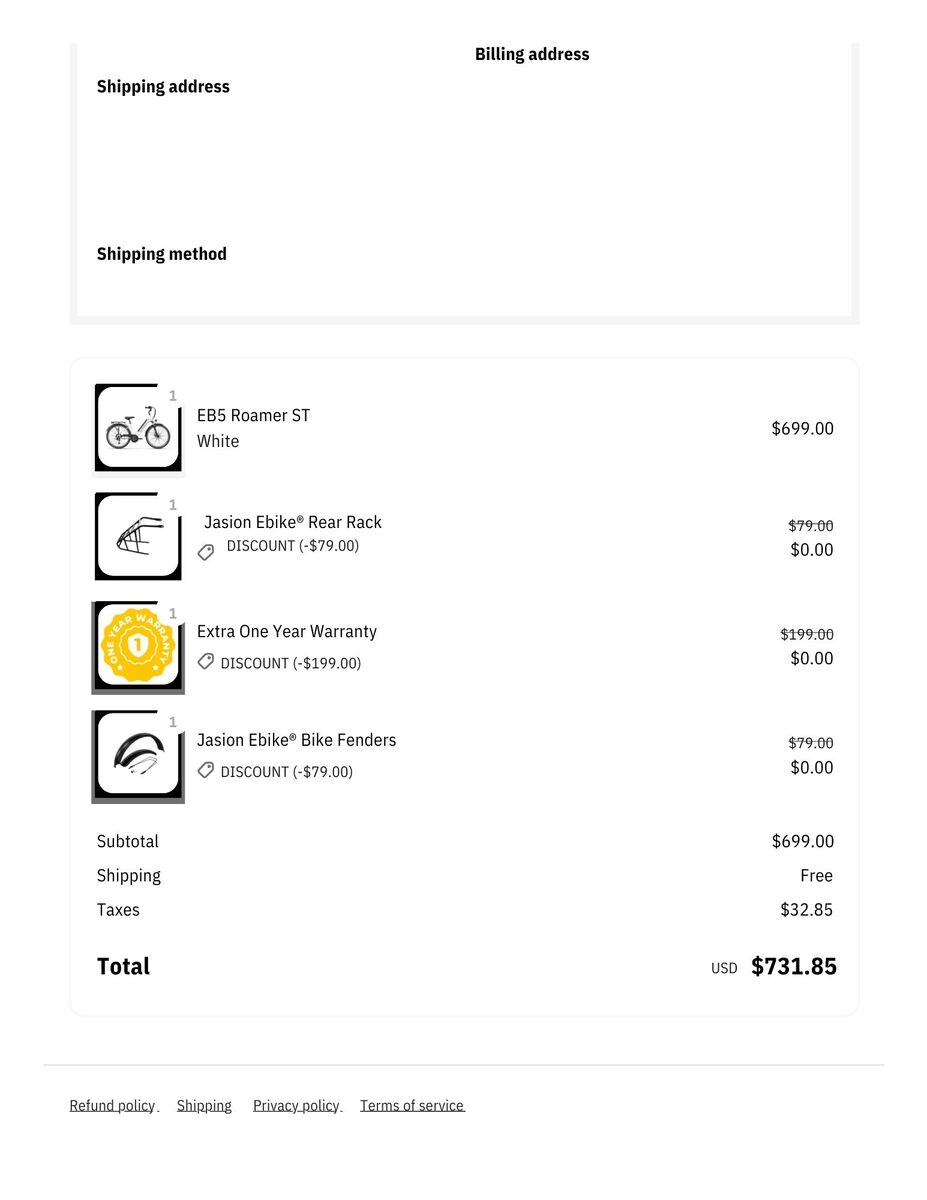This screenshot has width=927, height=1200.
Task: Click the Extra One Year Warranty title
Action: 287,631
